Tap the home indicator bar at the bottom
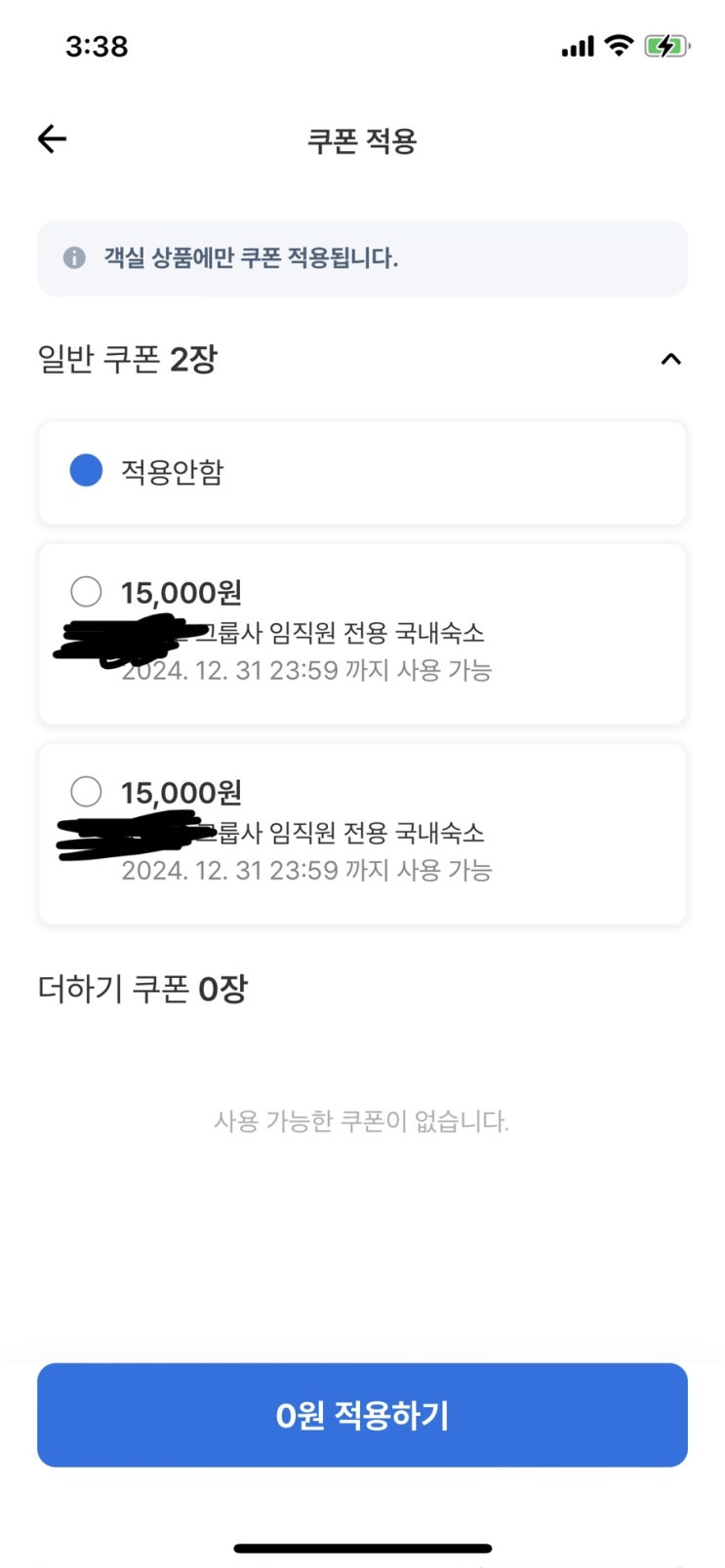725x1568 pixels. pyautogui.click(x=362, y=1548)
